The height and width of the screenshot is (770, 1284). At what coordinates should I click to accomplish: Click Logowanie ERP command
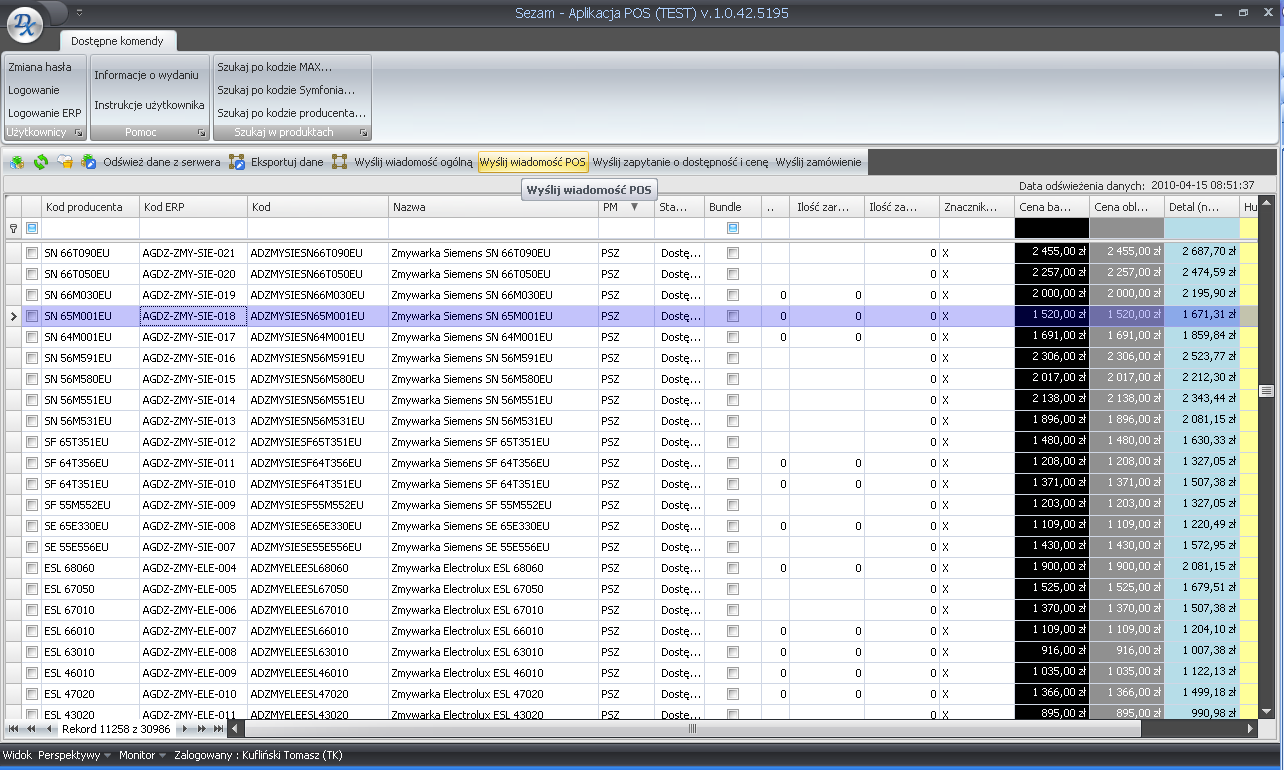click(x=45, y=113)
